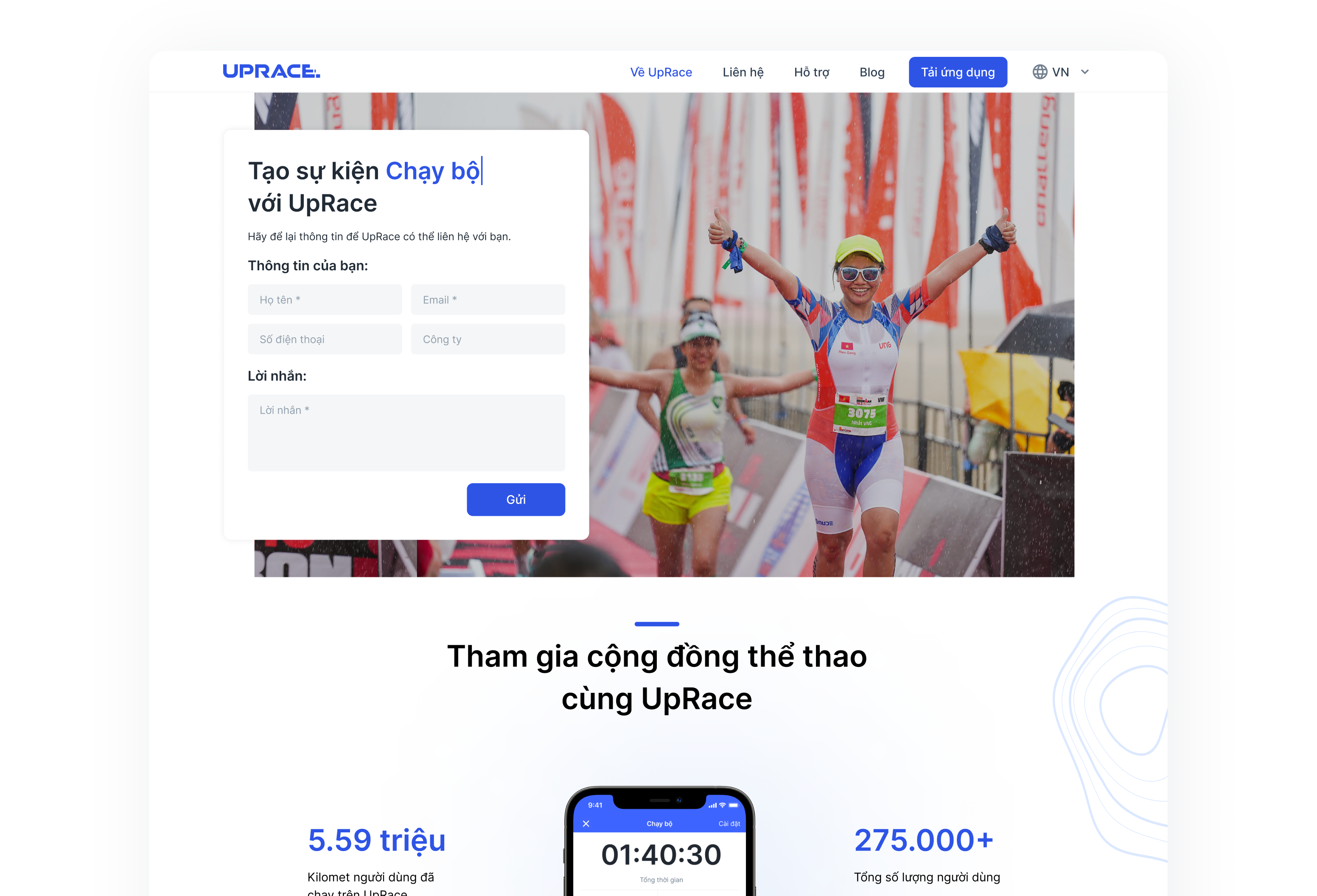Click the 01:40:30 timer in phone mockup
The image size is (1317, 896).
click(x=661, y=854)
